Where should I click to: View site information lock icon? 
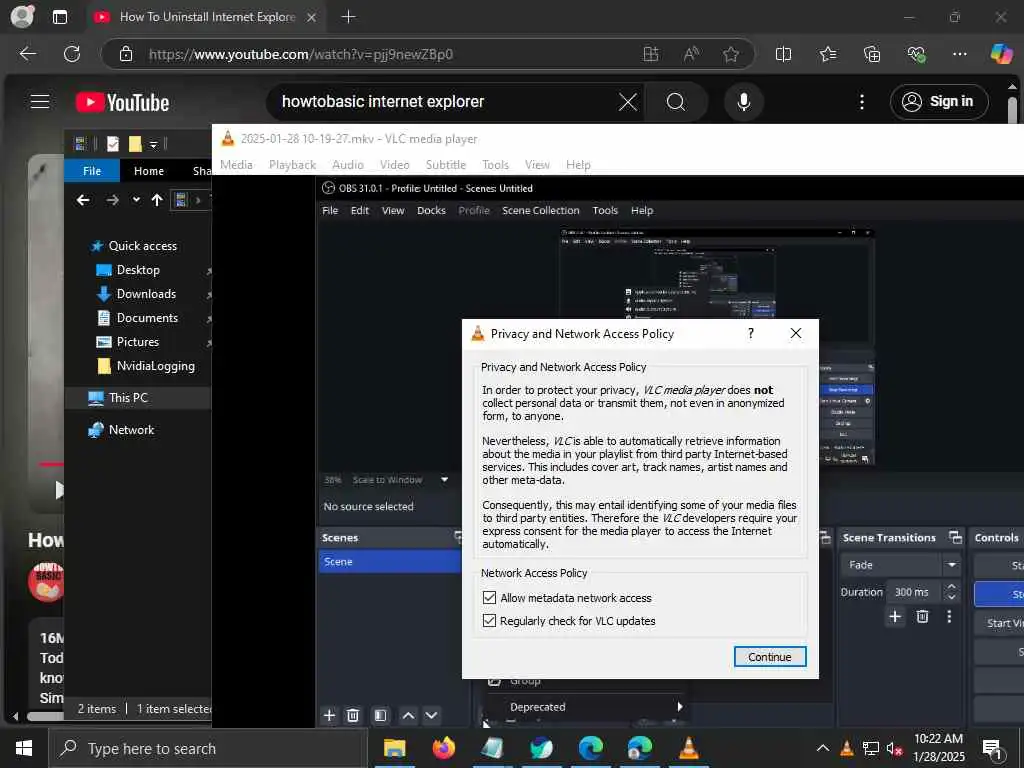[x=126, y=54]
